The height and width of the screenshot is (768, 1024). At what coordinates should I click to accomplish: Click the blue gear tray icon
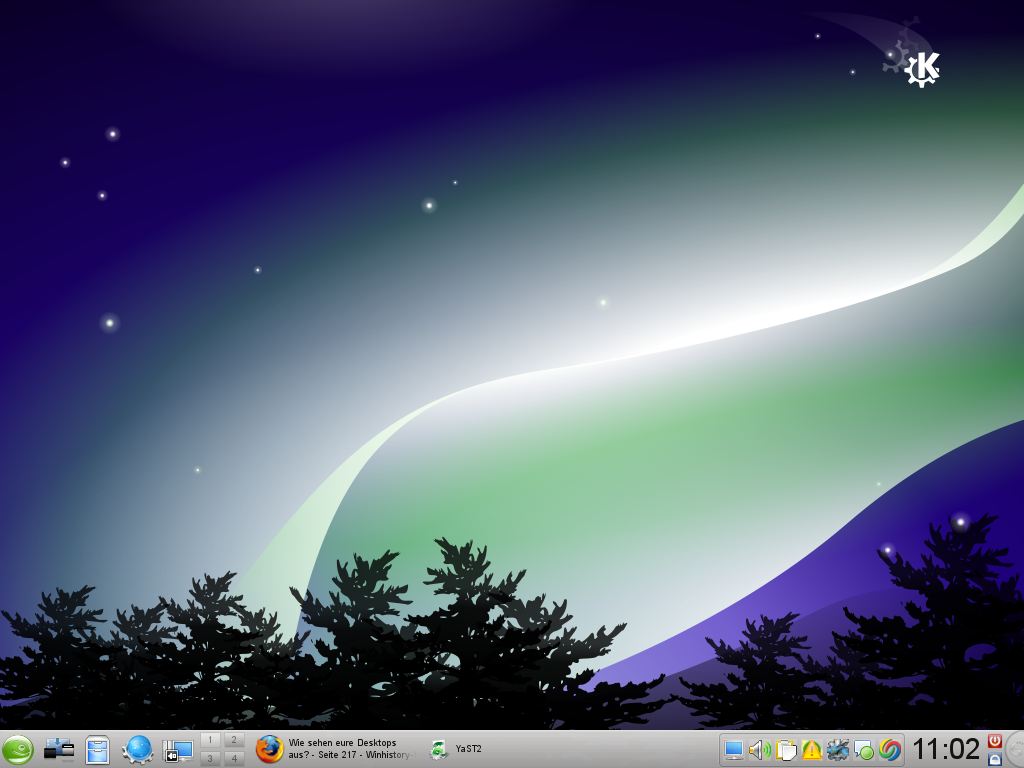tap(838, 749)
